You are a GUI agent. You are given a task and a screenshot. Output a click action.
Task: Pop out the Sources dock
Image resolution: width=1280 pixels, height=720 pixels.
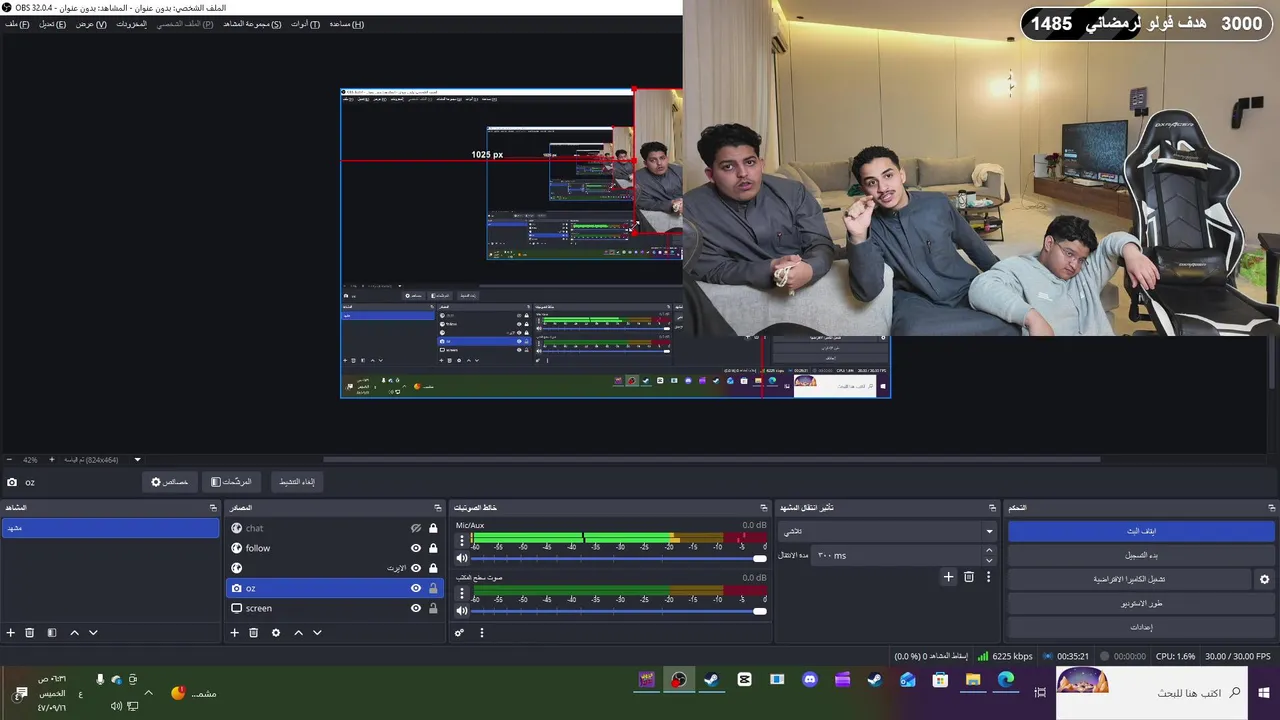437,508
